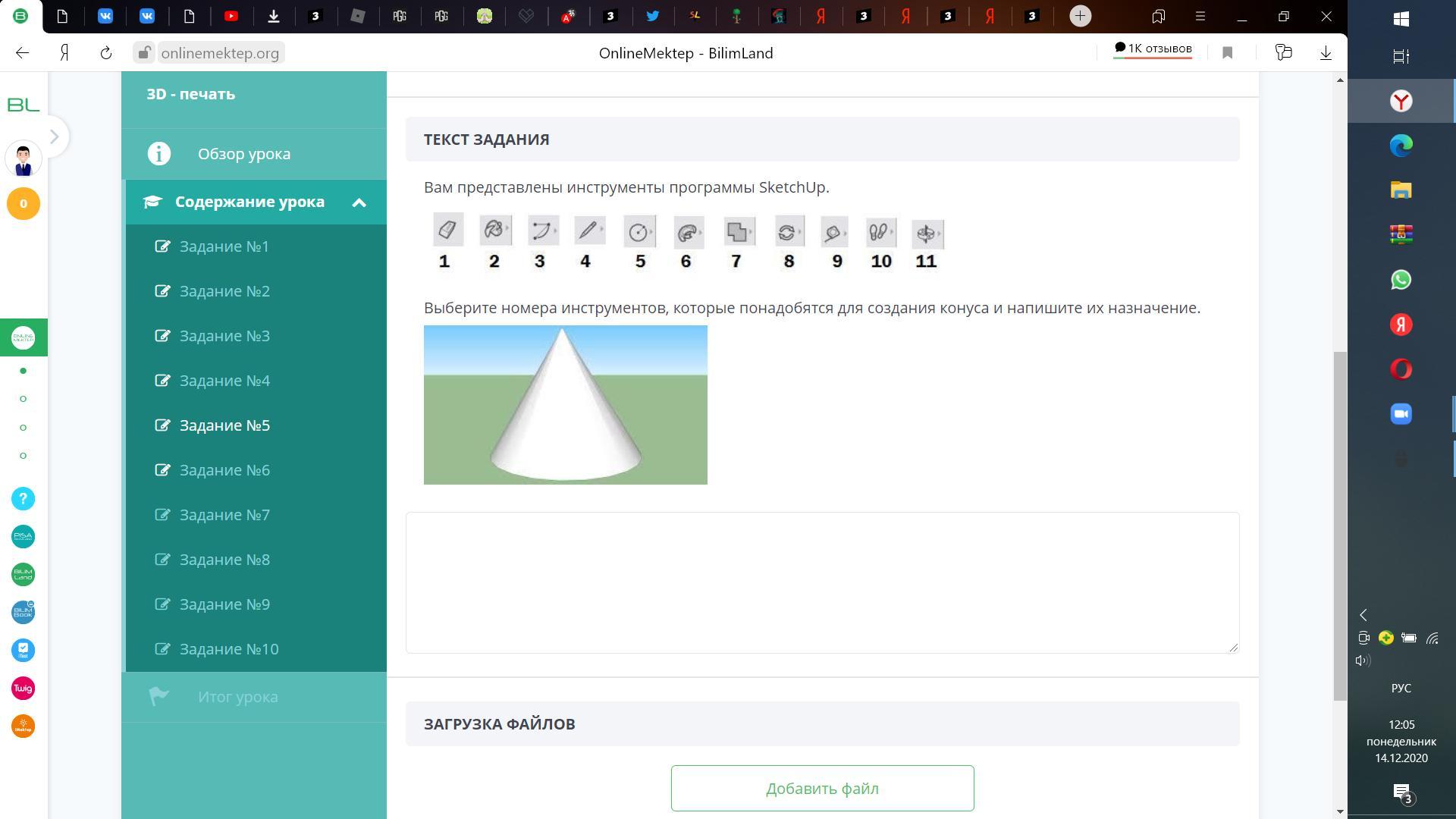Click the cyan question mark help icon

[23, 499]
